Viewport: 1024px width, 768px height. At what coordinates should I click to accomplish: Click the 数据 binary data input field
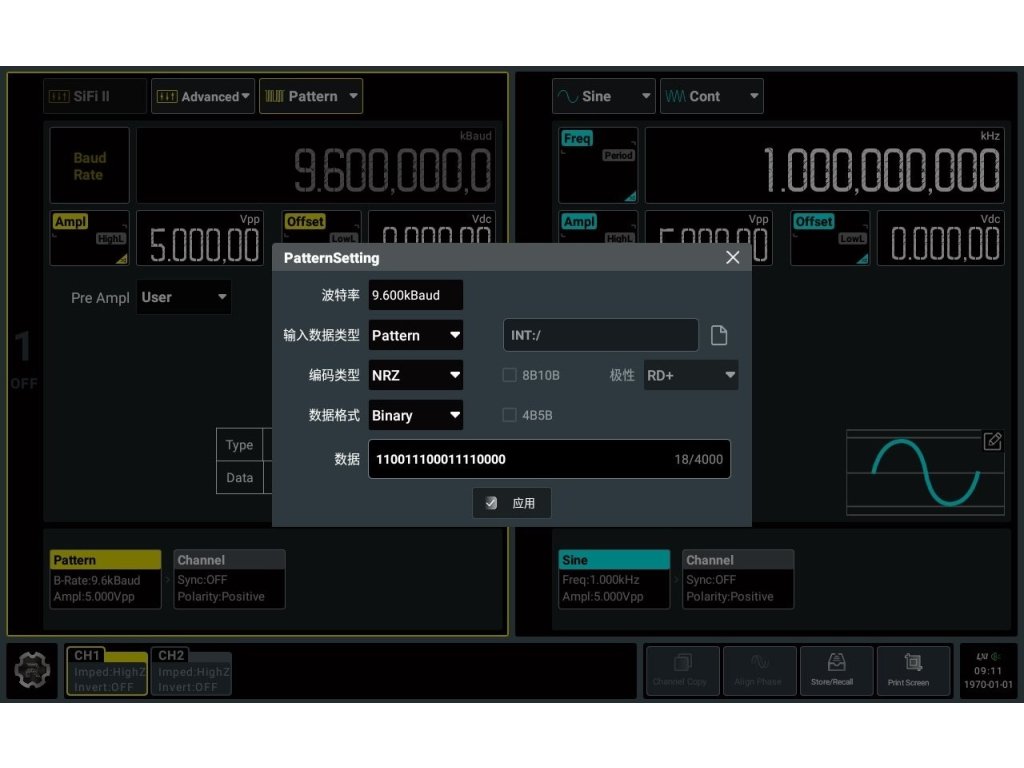click(x=520, y=459)
